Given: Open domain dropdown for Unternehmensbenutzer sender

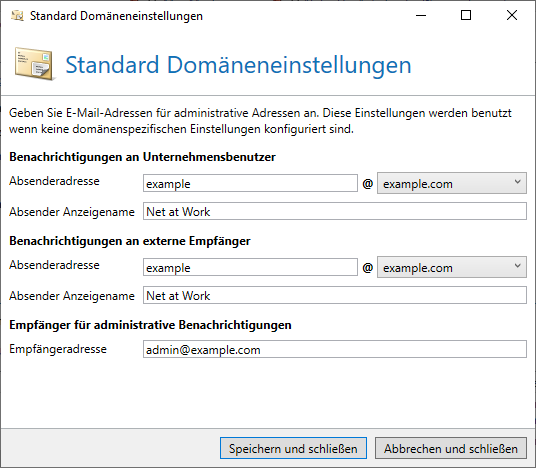Looking at the screenshot, I should [452, 183].
